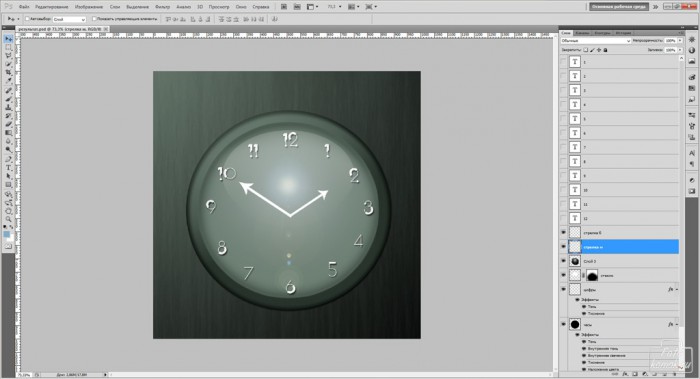Hide the Слой 3 layer

(563, 261)
